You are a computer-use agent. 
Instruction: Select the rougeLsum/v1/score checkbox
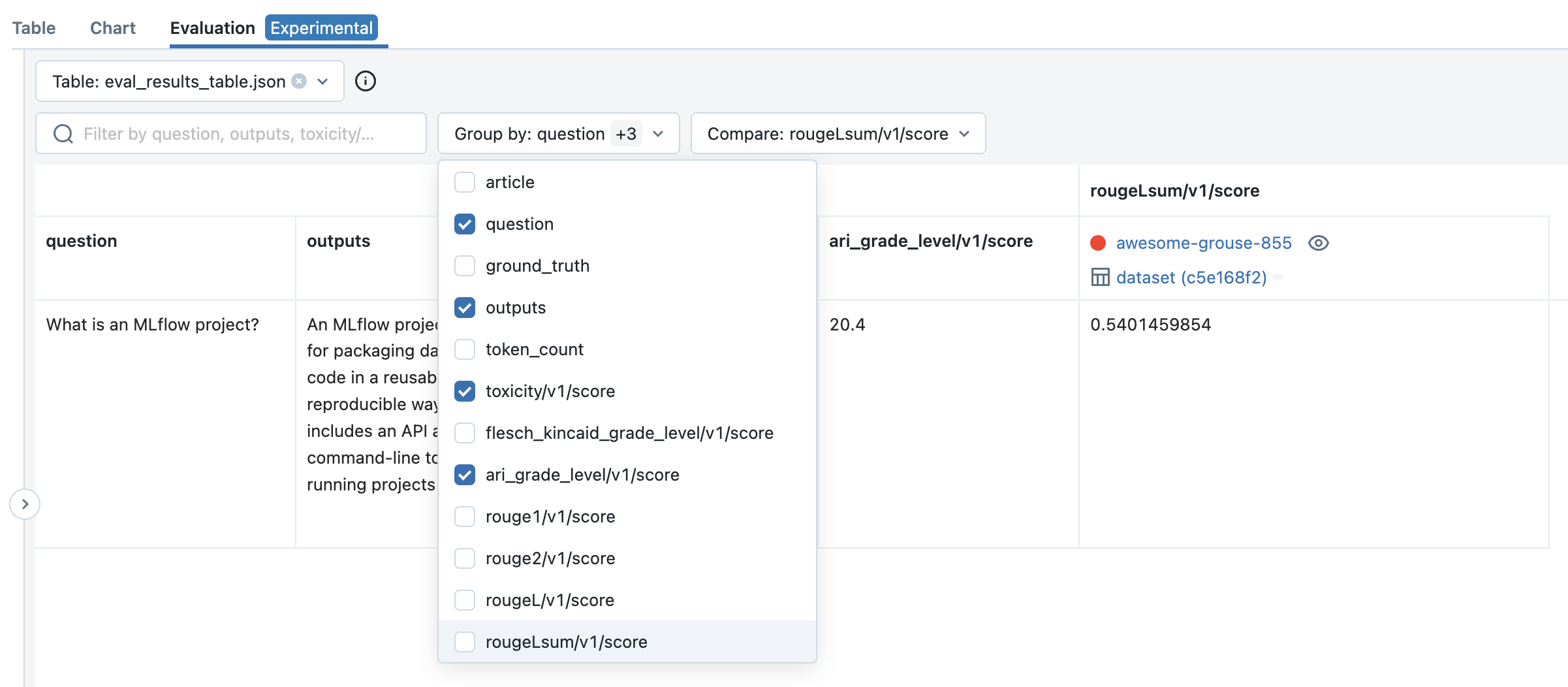464,641
